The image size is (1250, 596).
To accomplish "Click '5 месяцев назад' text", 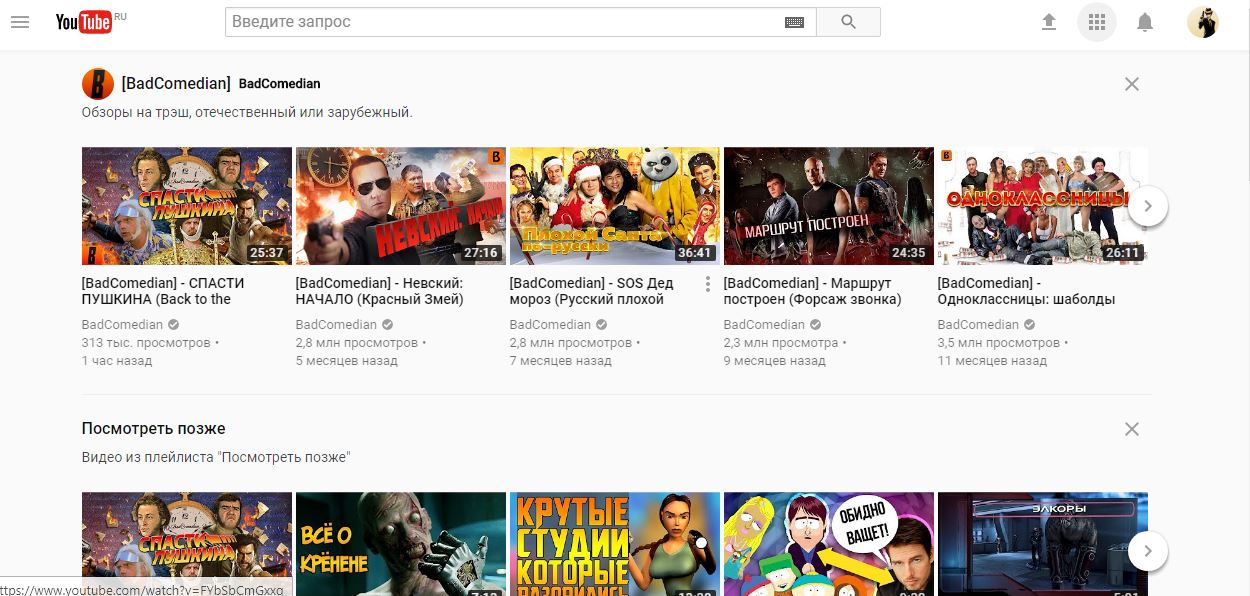I will 347,360.
